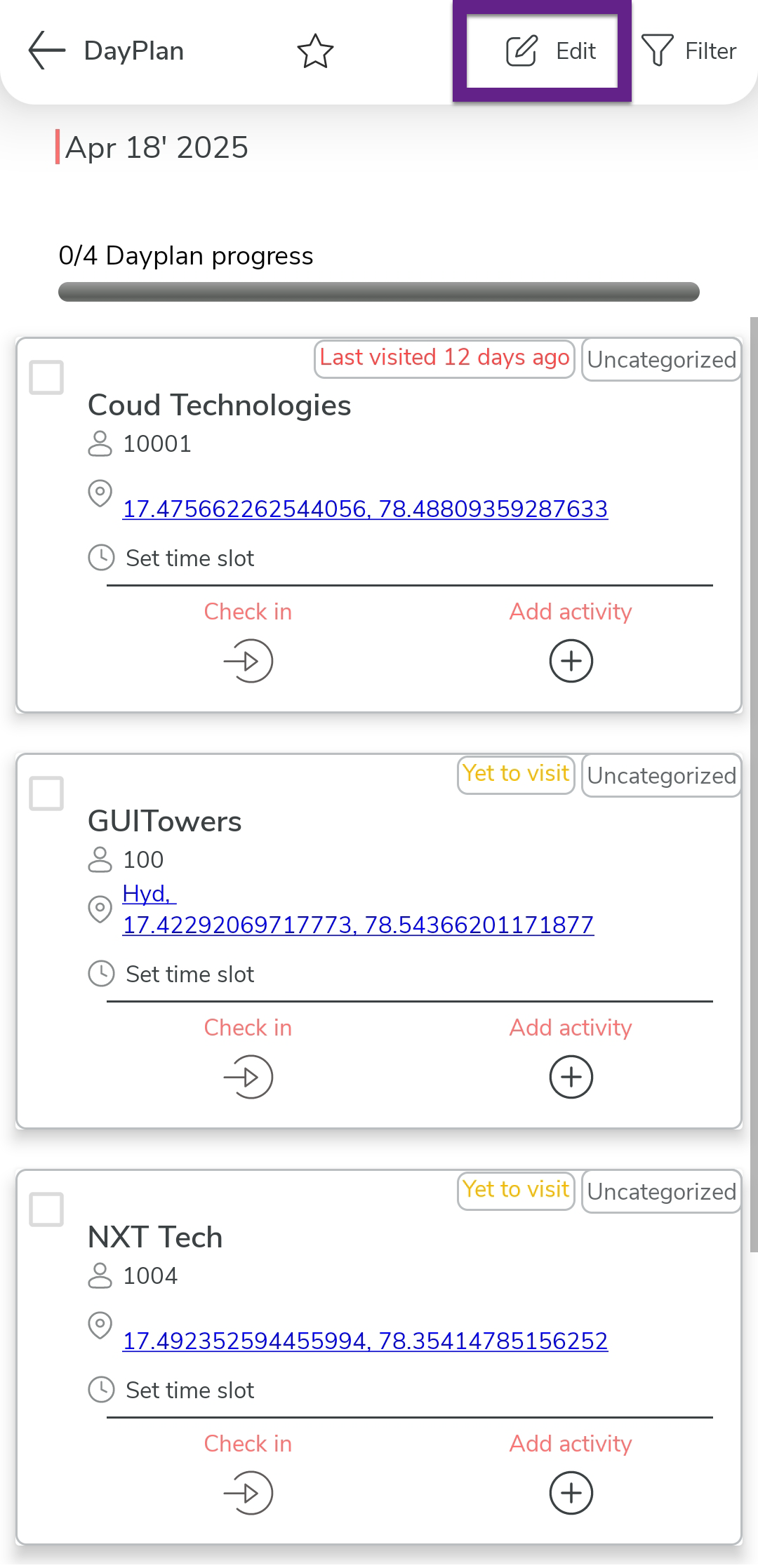Set time slot for NXT Tech
The height and width of the screenshot is (1568, 758).
[x=189, y=1391]
